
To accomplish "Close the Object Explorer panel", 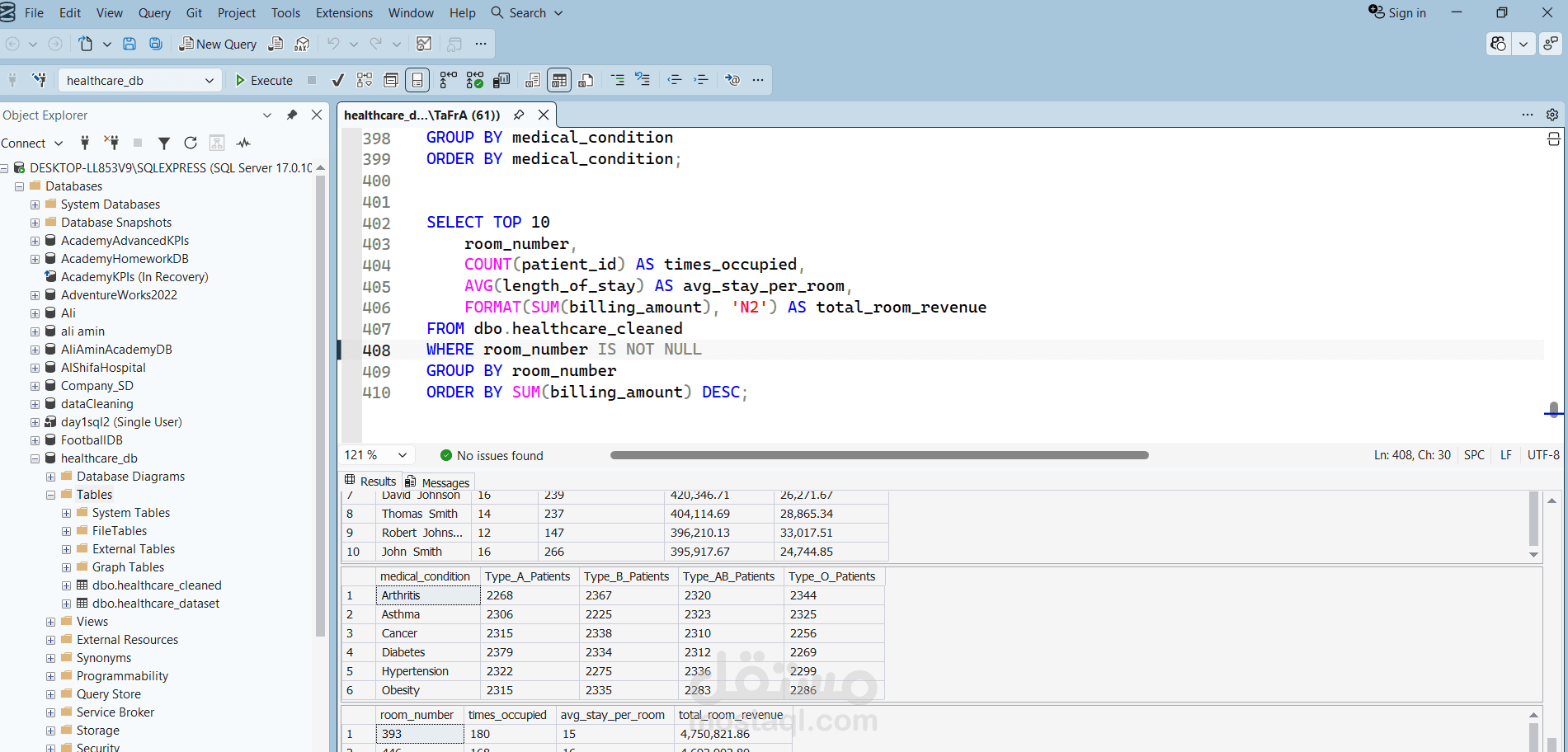I will tap(317, 115).
